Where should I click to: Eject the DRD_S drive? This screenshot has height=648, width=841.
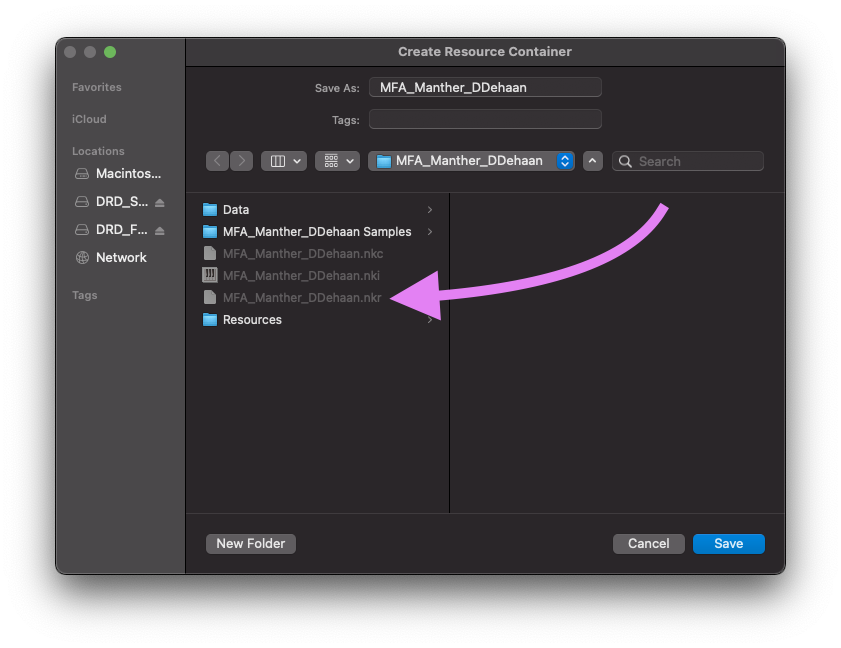coord(160,202)
